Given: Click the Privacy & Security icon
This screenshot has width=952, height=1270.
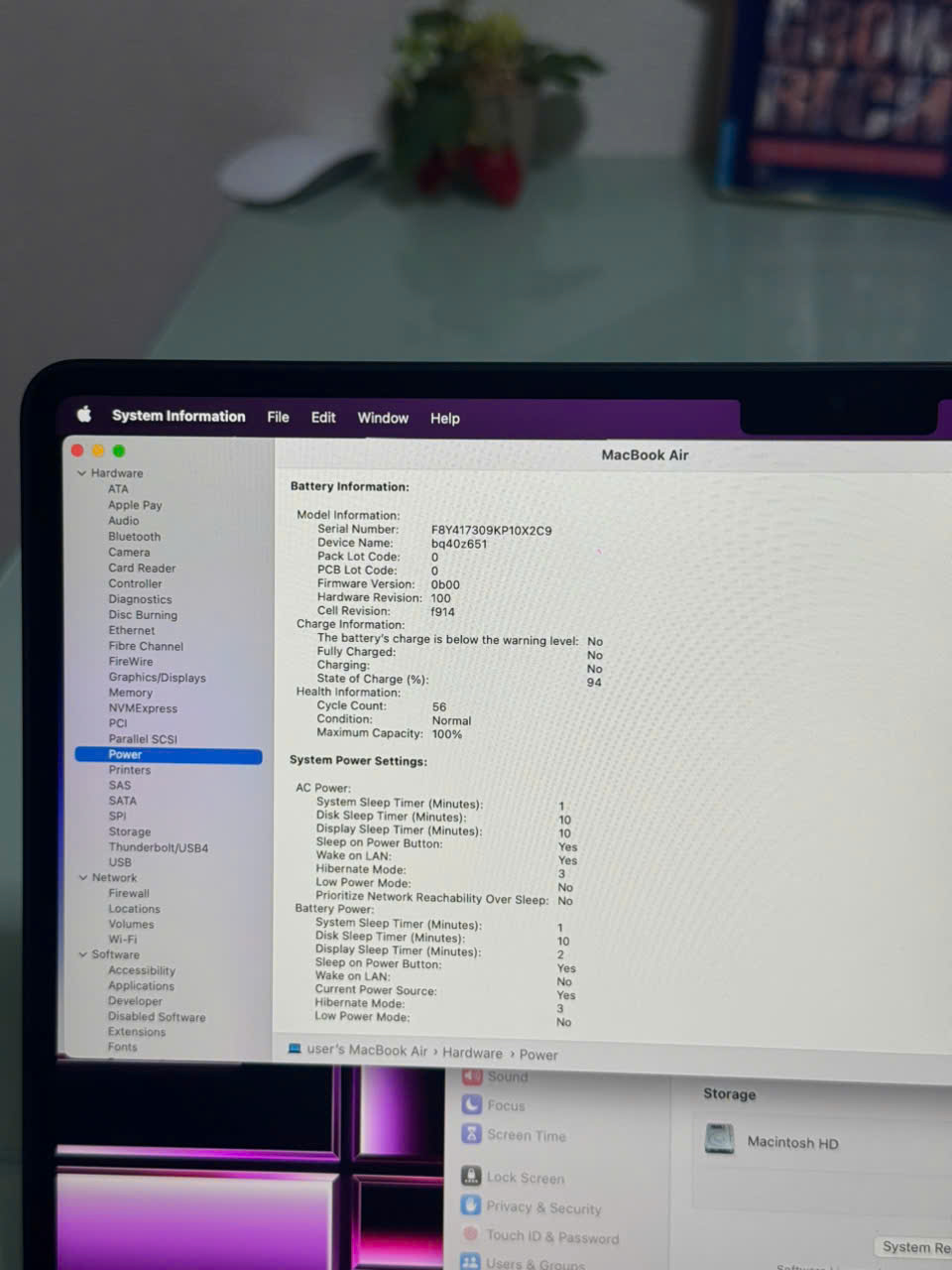Looking at the screenshot, I should click(x=471, y=1206).
